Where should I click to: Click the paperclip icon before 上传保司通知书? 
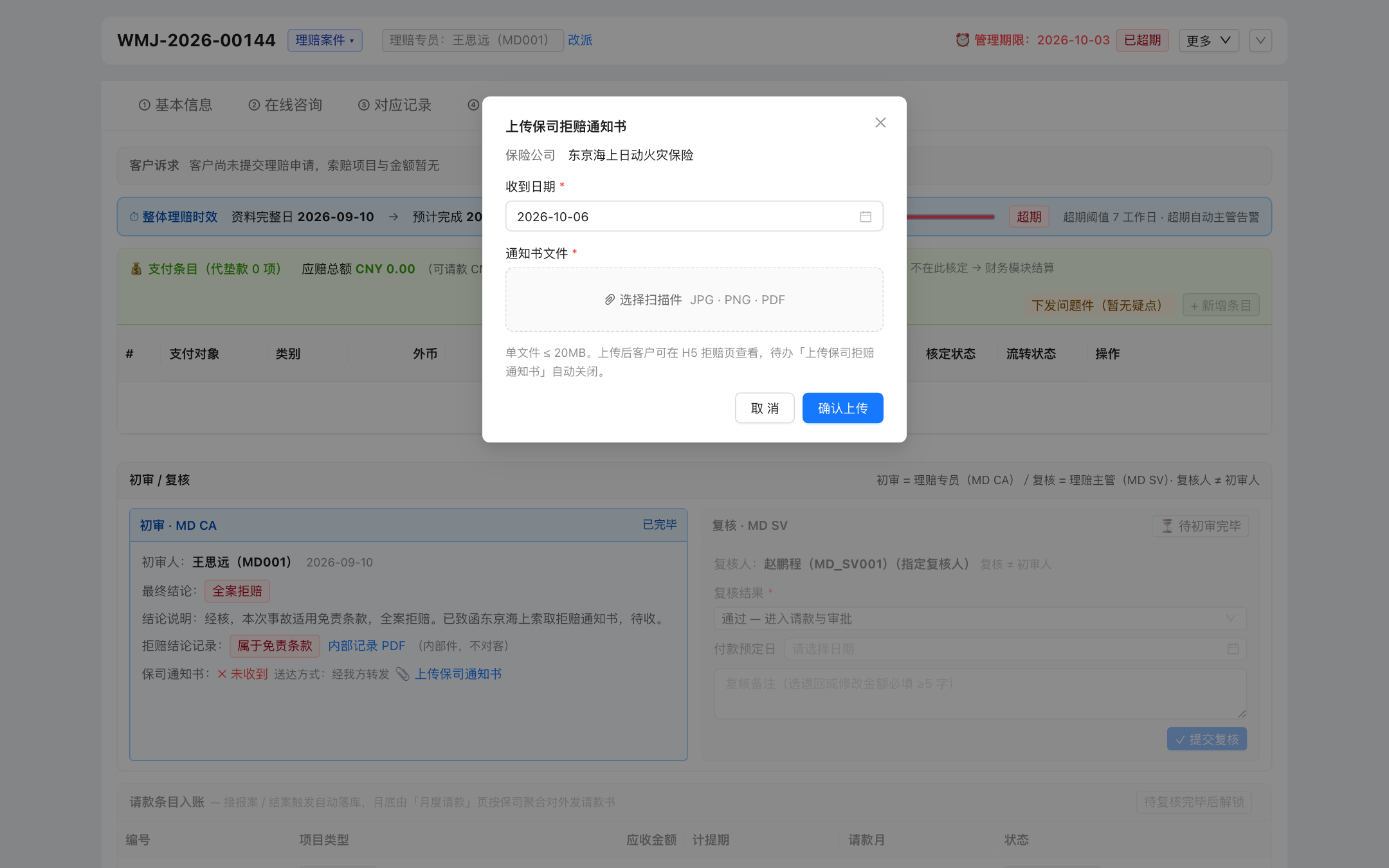pos(403,674)
